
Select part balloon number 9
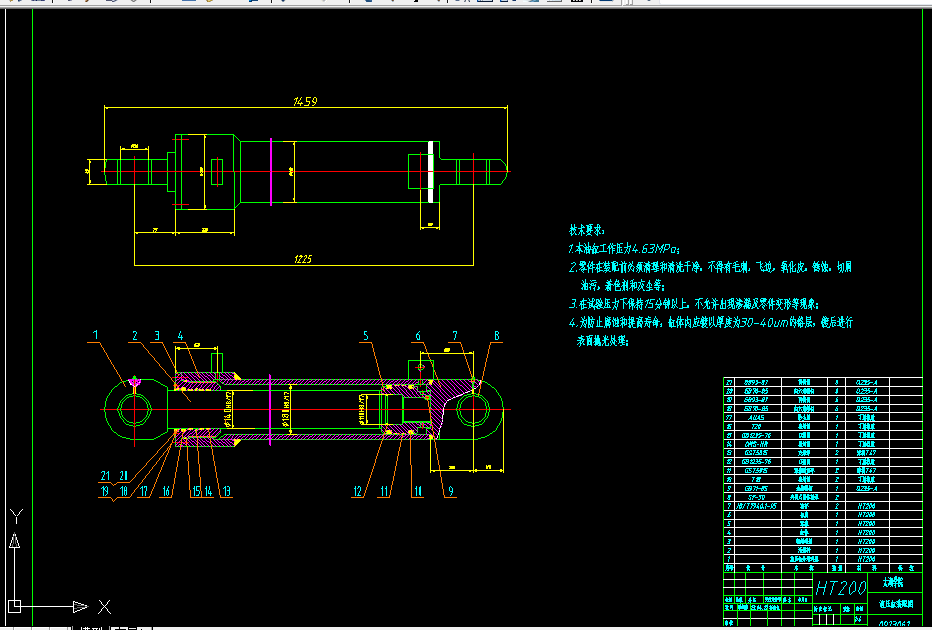coord(451,491)
